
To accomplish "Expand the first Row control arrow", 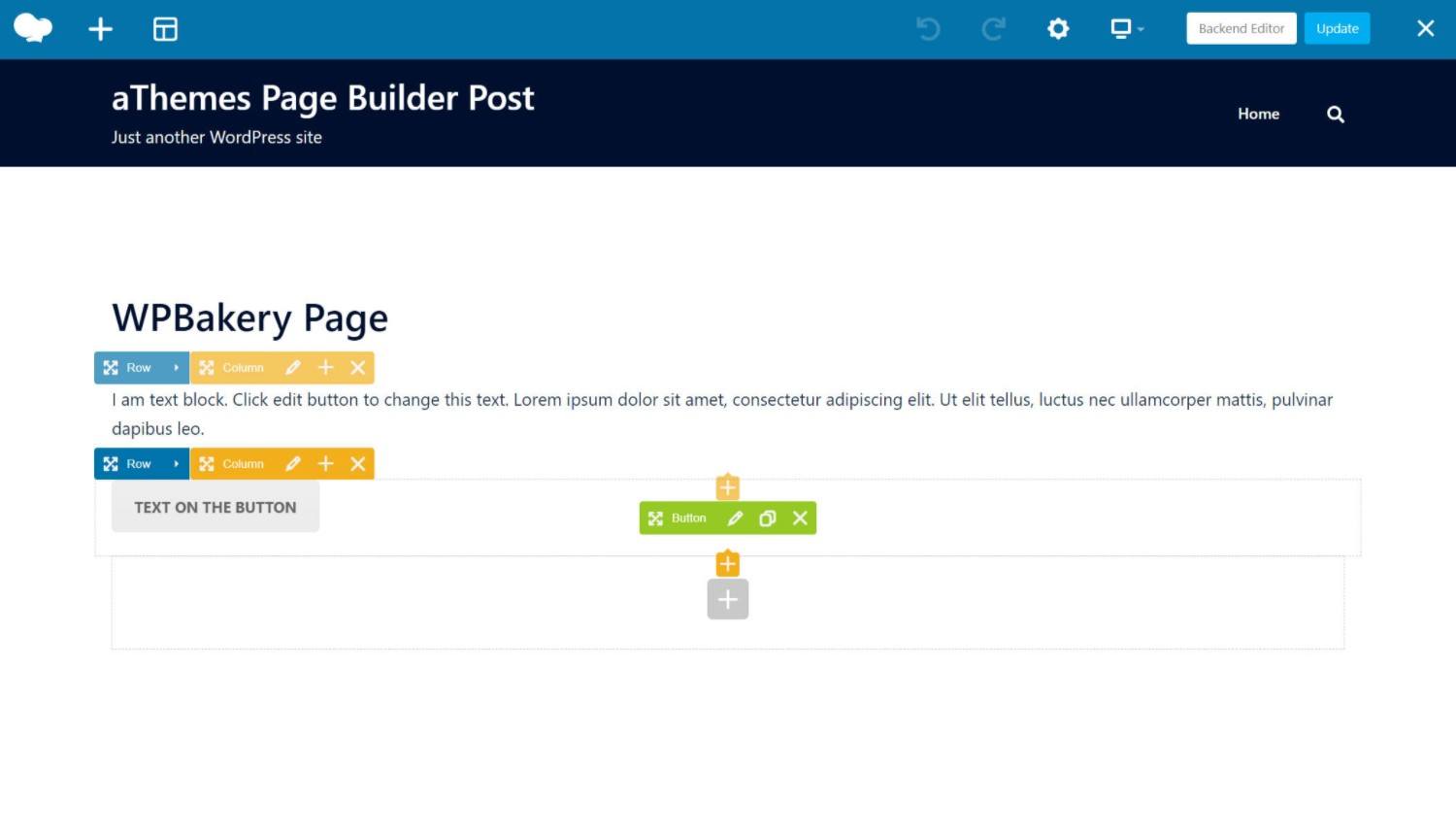I will 176,368.
